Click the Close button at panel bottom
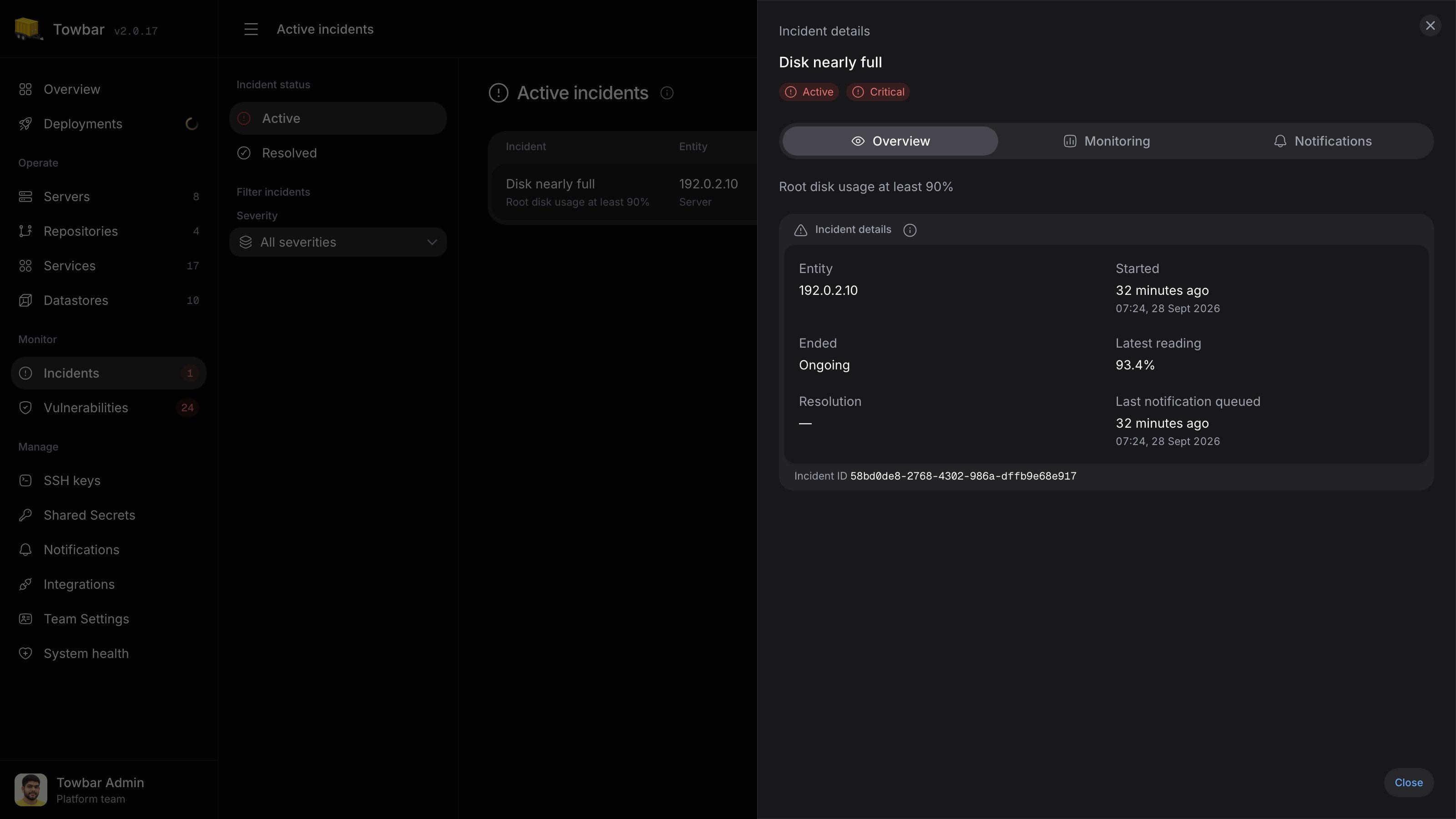Screen dimensions: 1456x819 [1409, 783]
